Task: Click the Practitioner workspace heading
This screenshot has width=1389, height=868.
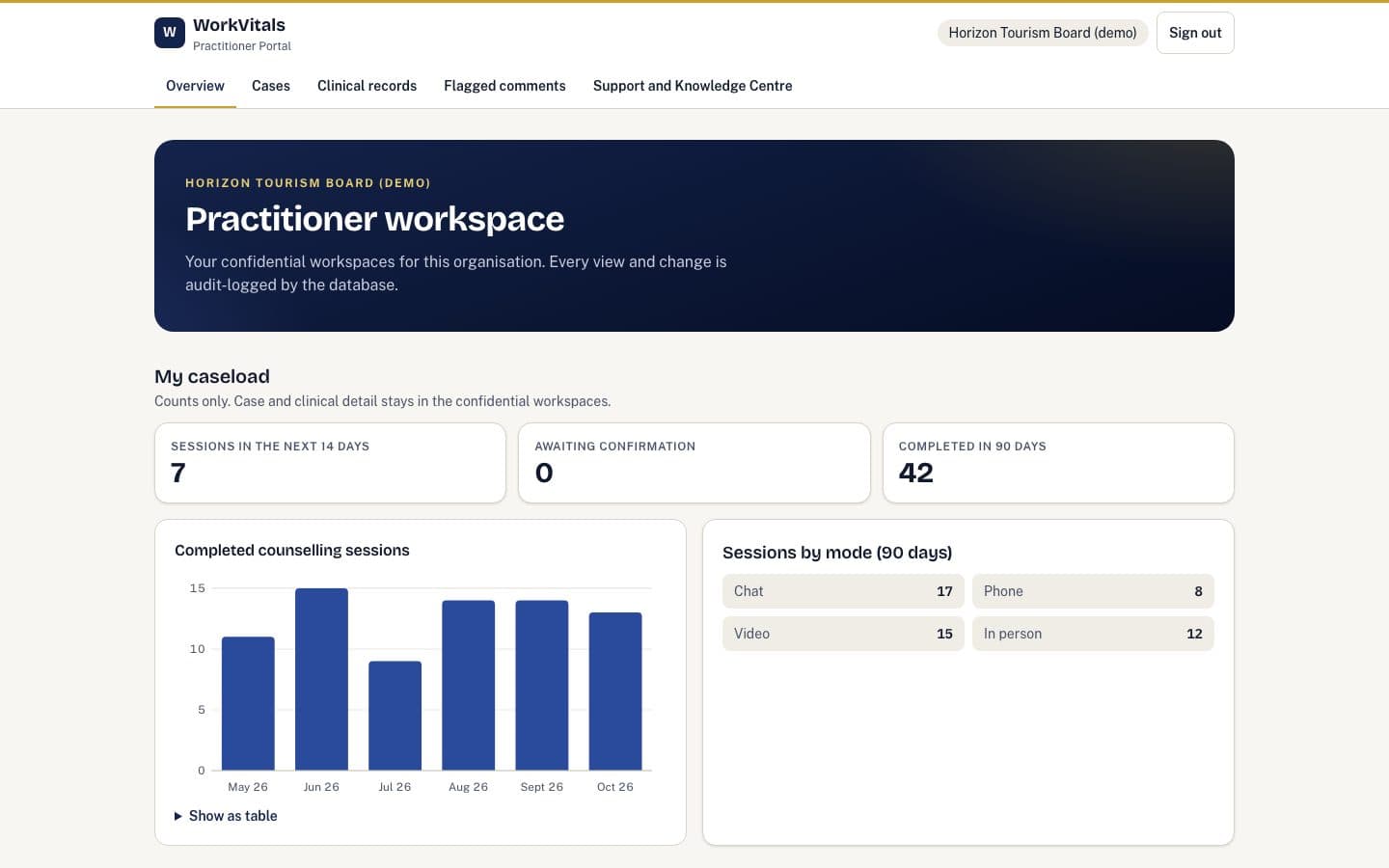Action: pyautogui.click(x=374, y=219)
